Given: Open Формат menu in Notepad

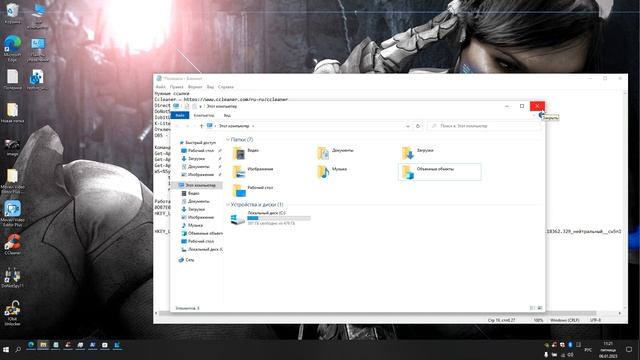Looking at the screenshot, I should tap(195, 87).
